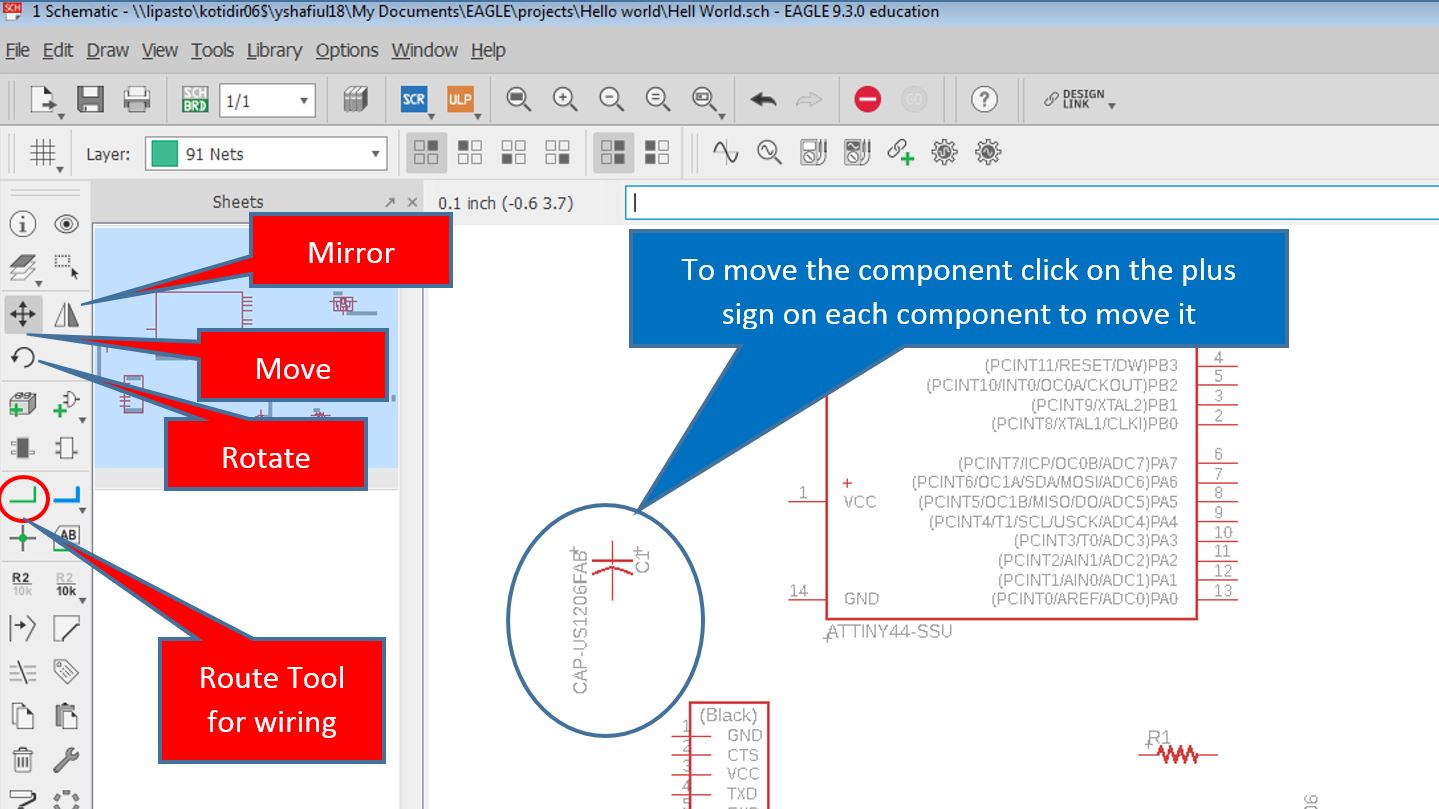
Task: Select the Replace part tool
Action: click(x=22, y=447)
